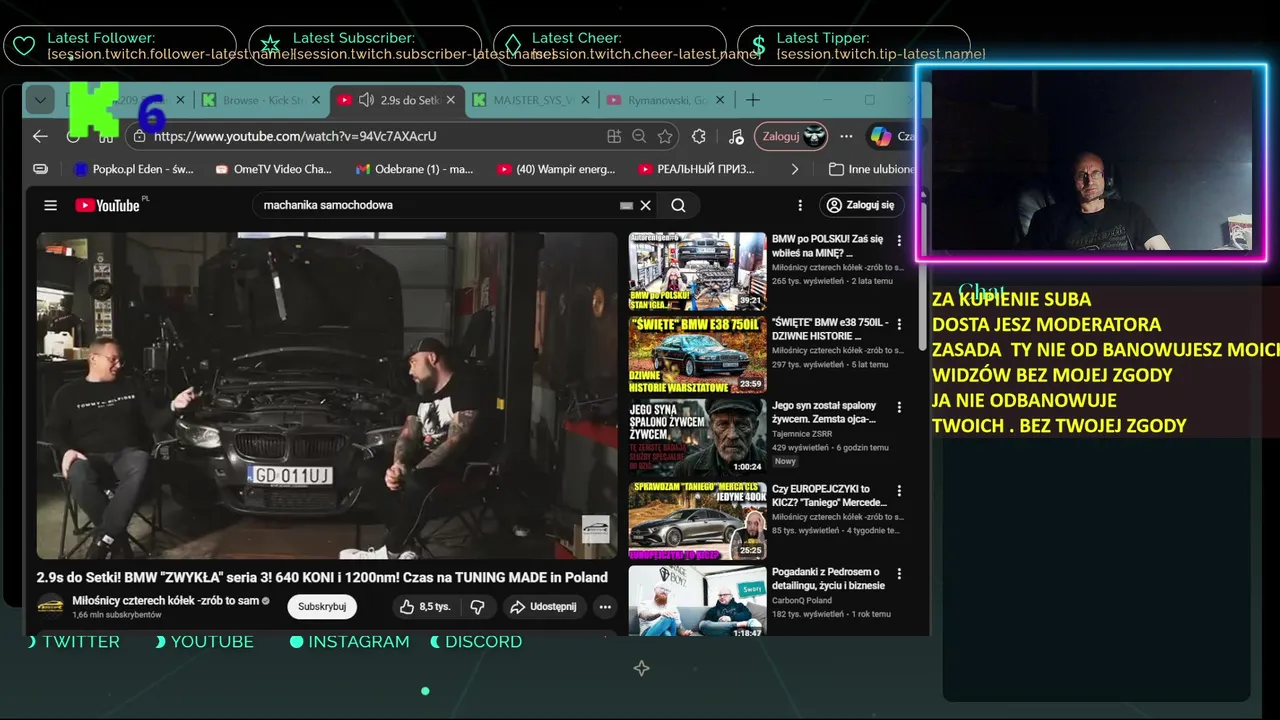The image size is (1280, 720).
Task: Click the channel avatar under the video
Action: [x=50, y=606]
